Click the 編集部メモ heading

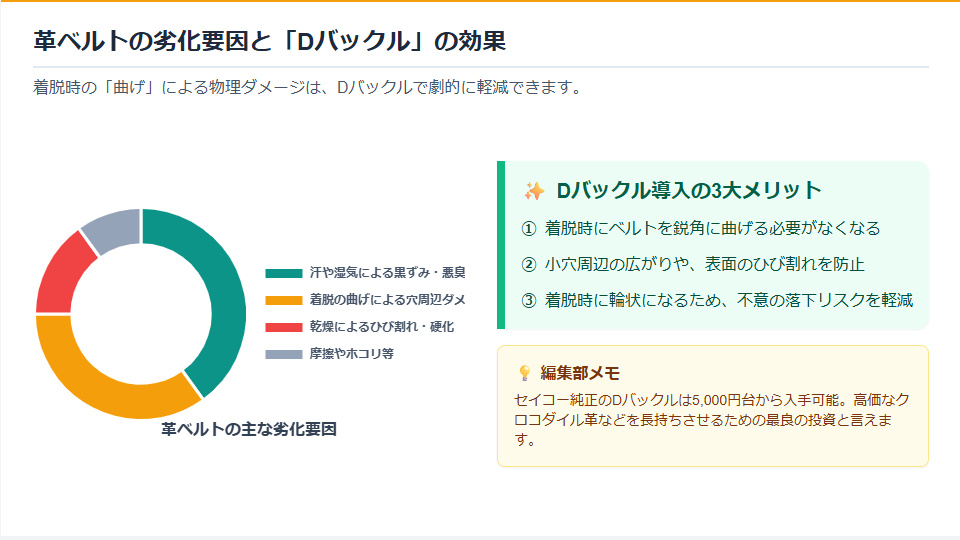point(580,373)
